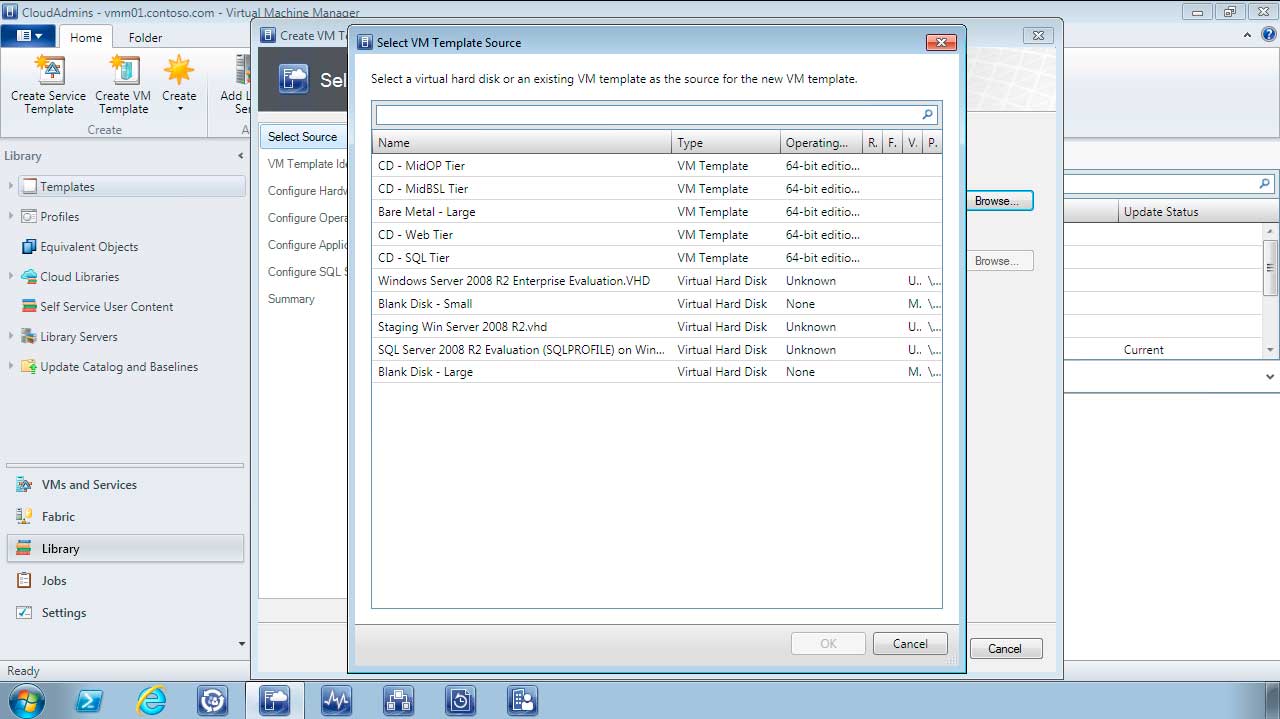Sort the list by the Name column
This screenshot has height=719, width=1280.
pyautogui.click(x=521, y=143)
